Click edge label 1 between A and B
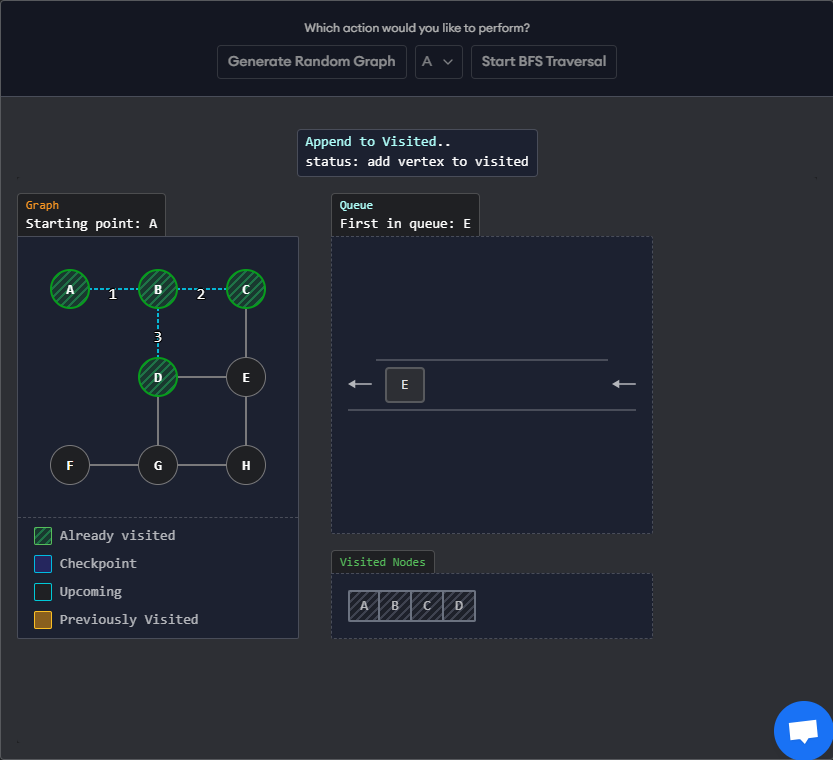 click(113, 294)
